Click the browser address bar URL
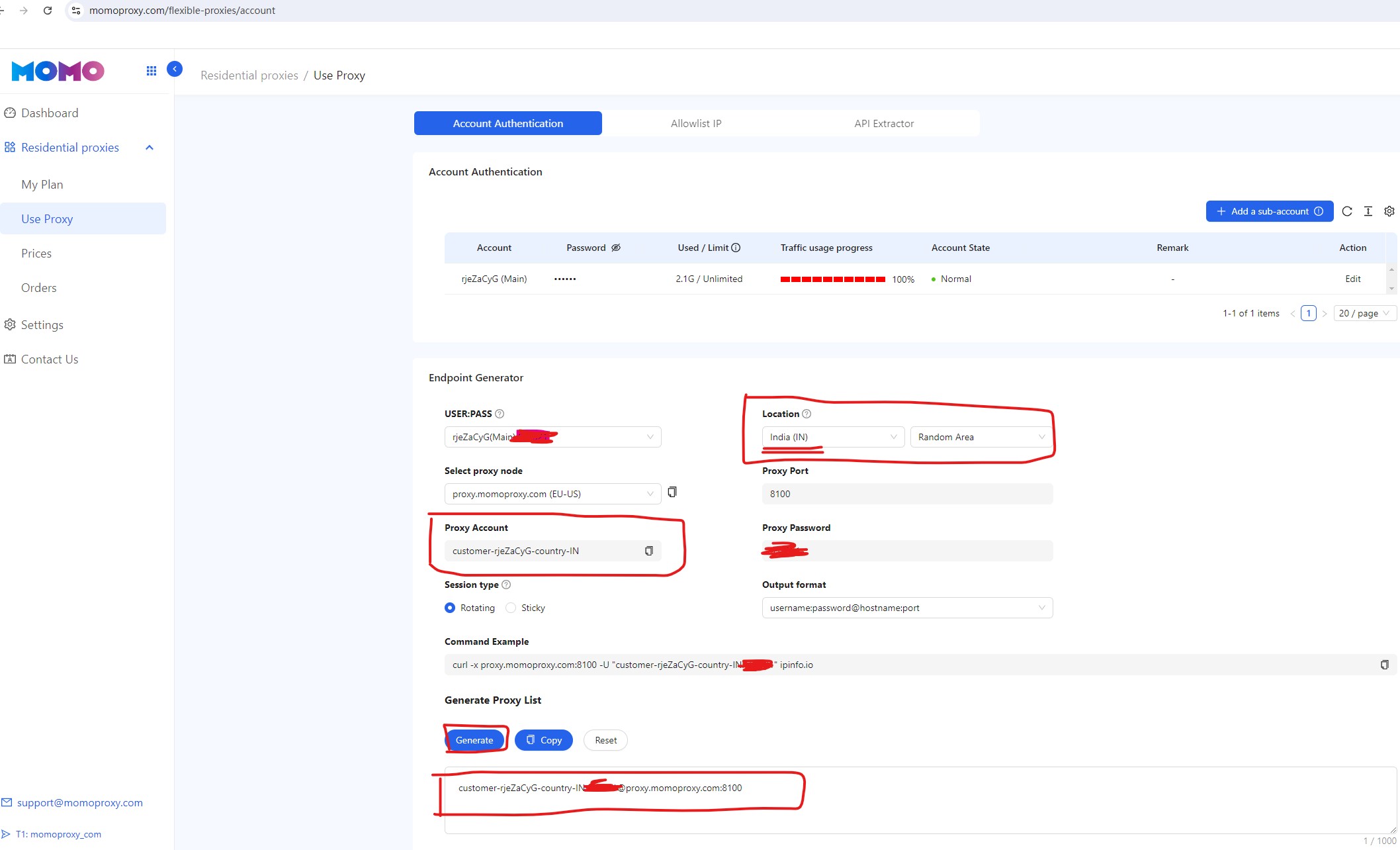This screenshot has height=850, width=1400. coord(182,11)
